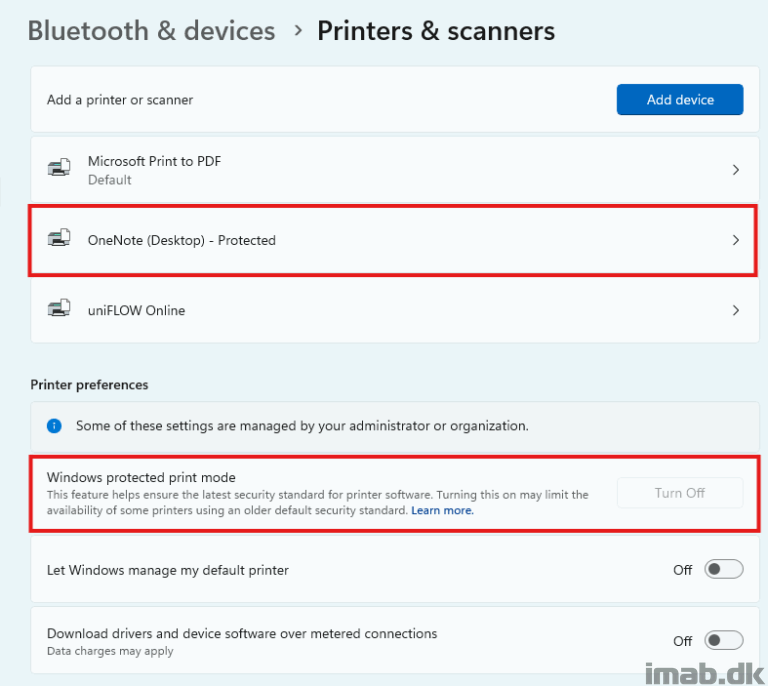Expand uniFLOW Online chevron arrow
The width and height of the screenshot is (768, 686).
point(736,310)
